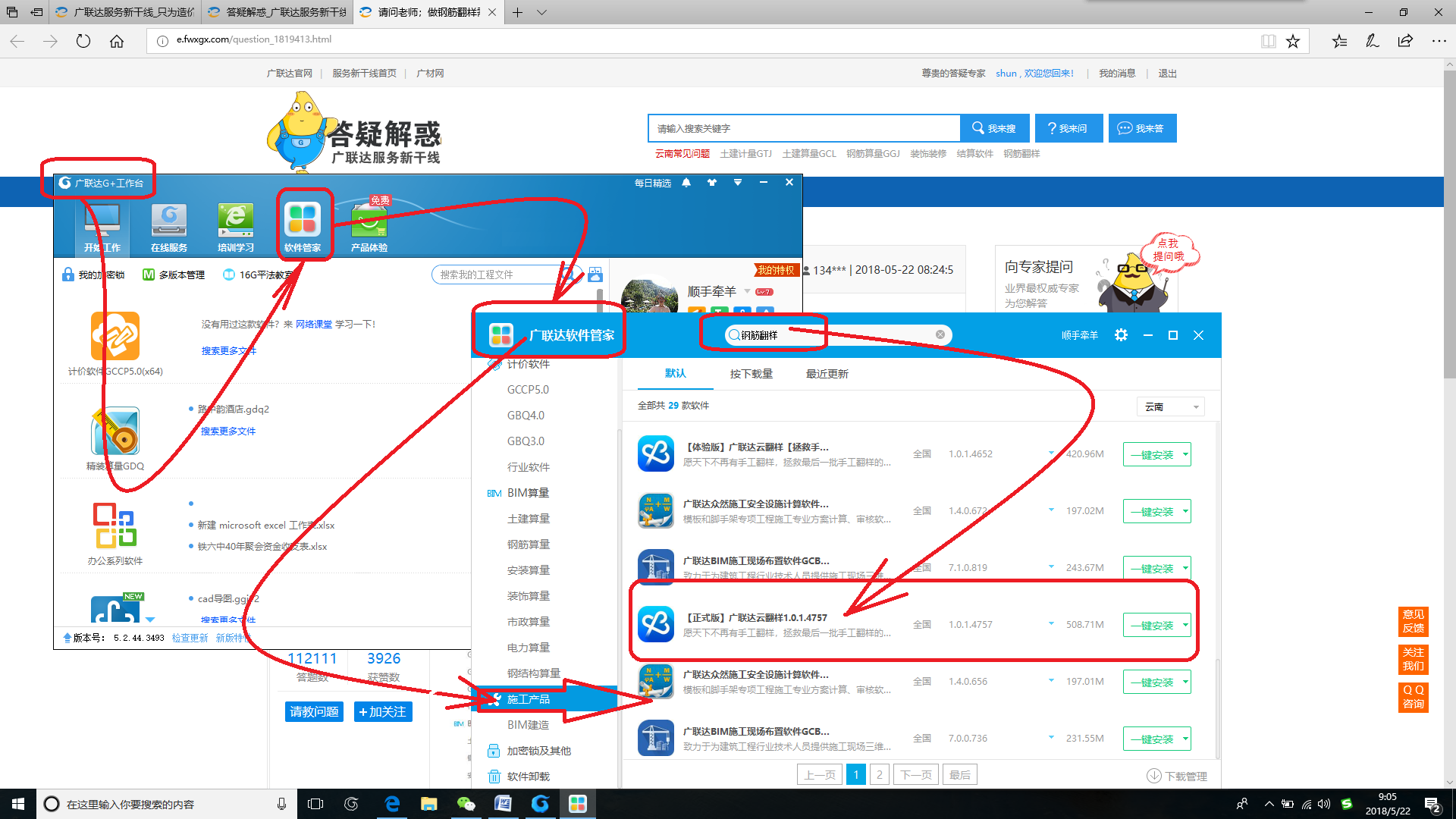Refresh the browser page
The width and height of the screenshot is (1456, 819).
[83, 41]
